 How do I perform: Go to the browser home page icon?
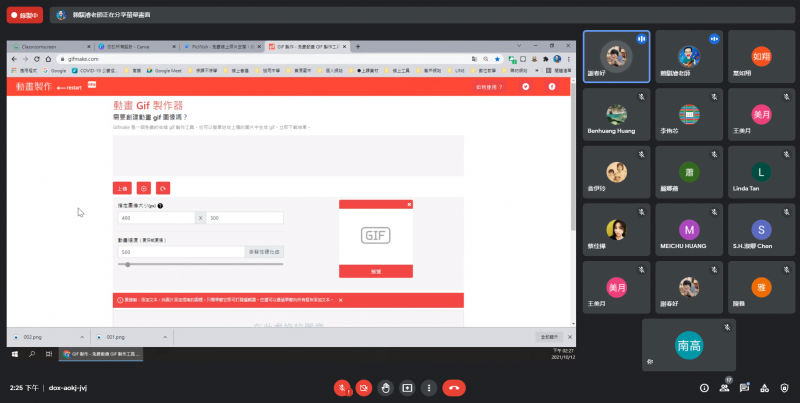click(48, 59)
